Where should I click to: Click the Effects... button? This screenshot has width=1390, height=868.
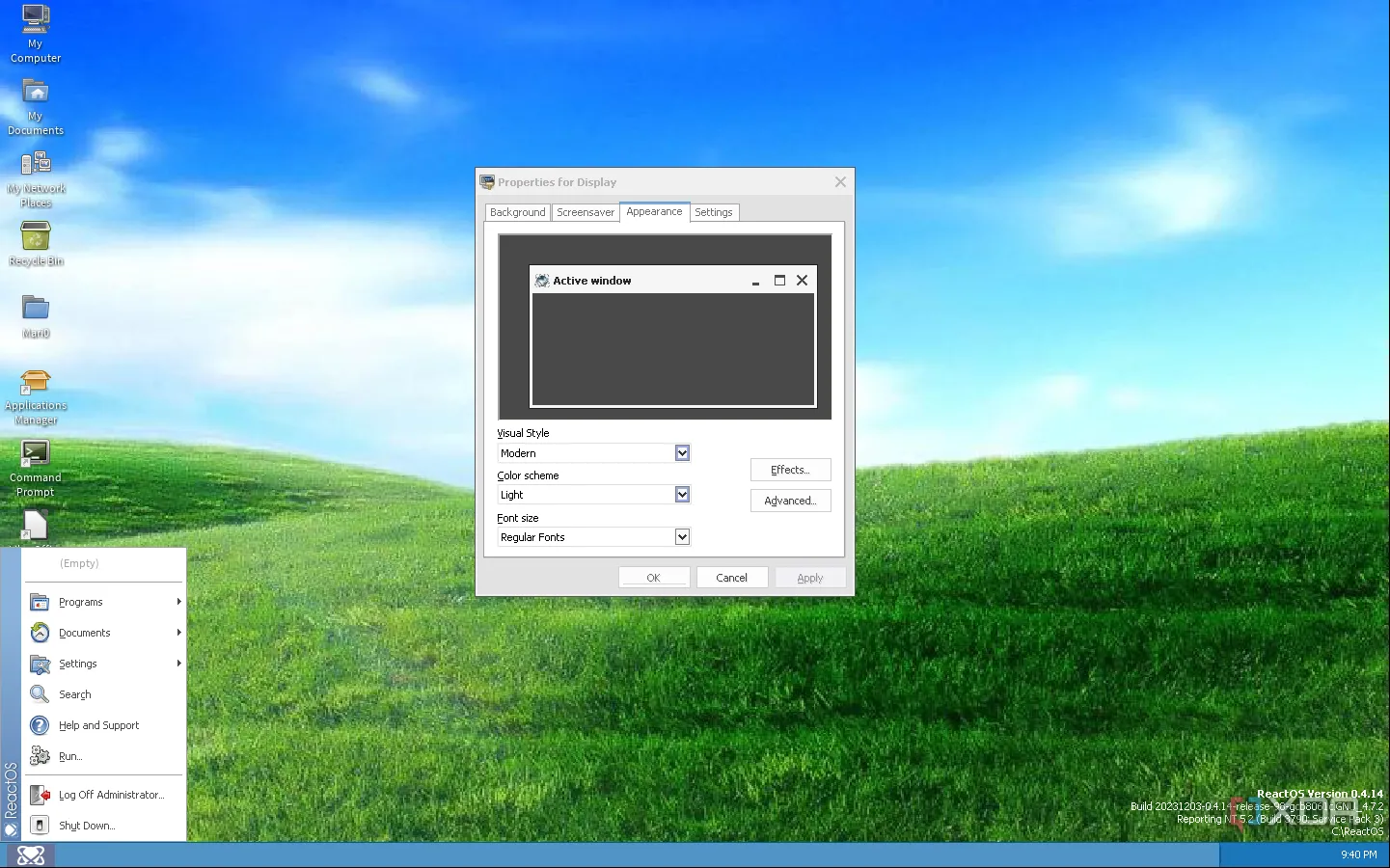coord(790,470)
